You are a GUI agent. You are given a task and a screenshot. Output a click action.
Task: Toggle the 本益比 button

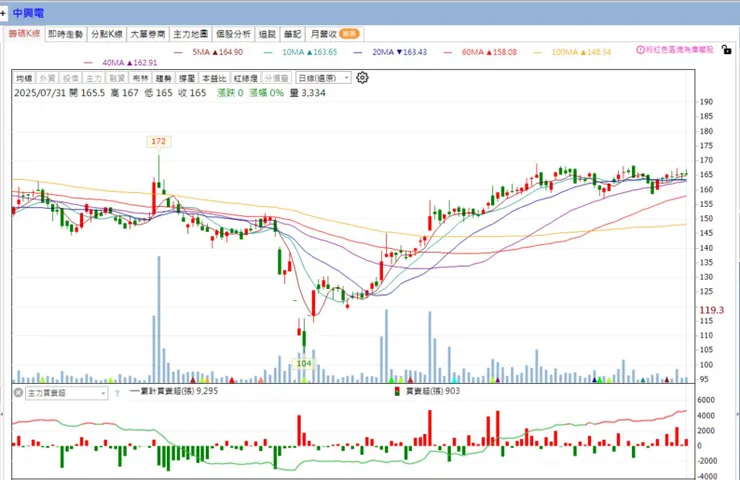pos(214,78)
